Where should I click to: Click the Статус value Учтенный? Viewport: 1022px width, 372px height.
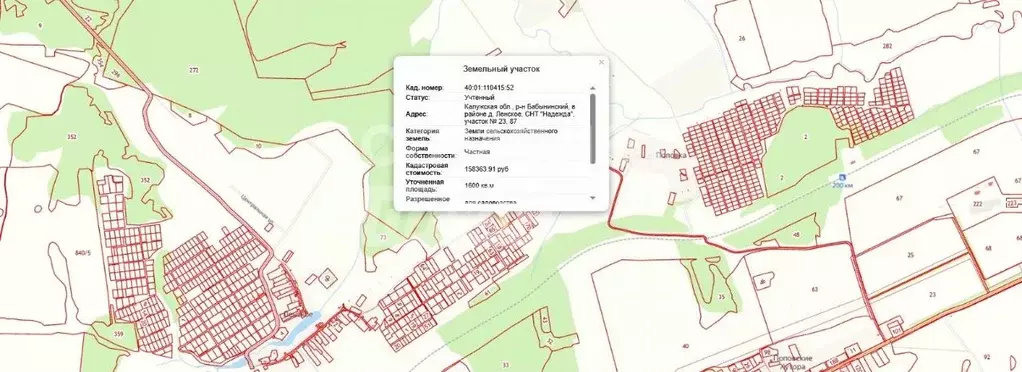(x=479, y=97)
